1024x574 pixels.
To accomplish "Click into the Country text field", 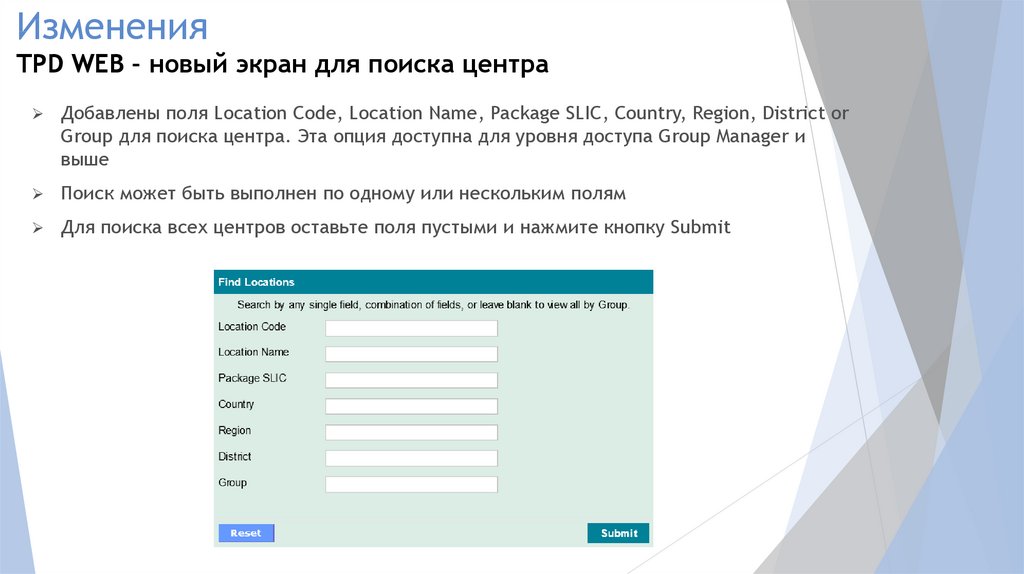I will pos(411,406).
